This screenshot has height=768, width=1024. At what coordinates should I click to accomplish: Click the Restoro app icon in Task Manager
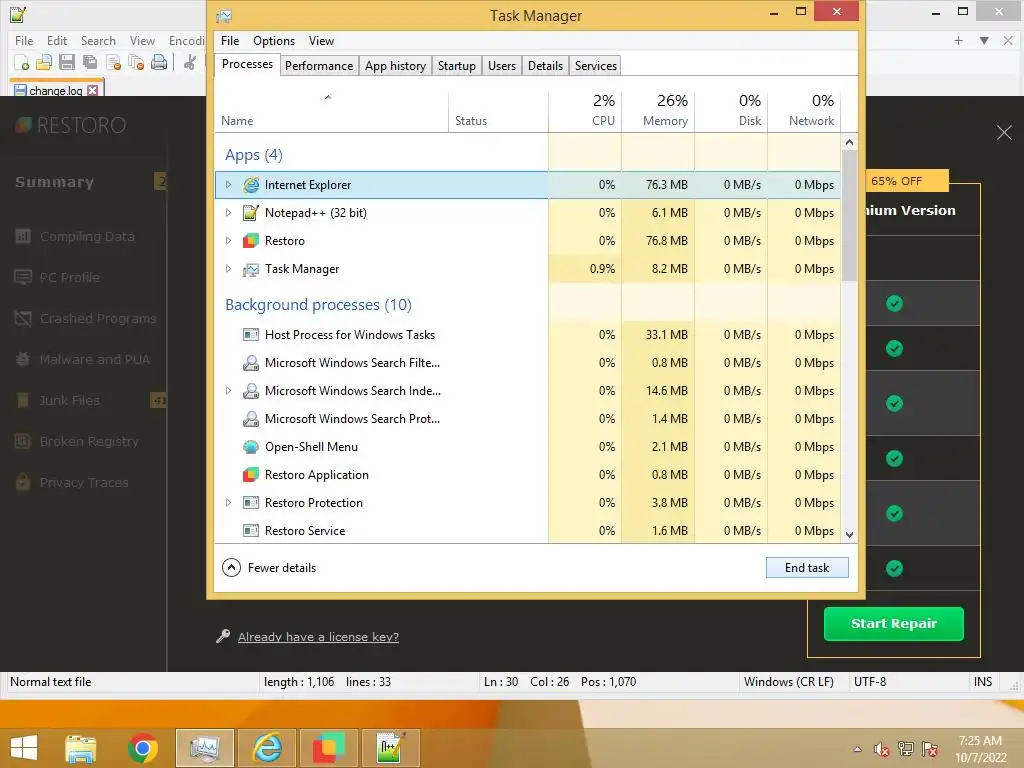coord(251,241)
